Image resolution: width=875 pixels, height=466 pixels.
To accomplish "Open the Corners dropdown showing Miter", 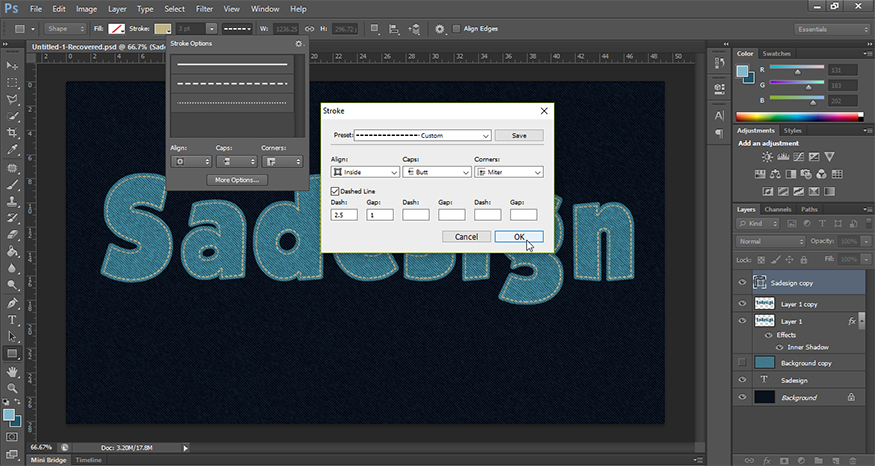I will (509, 172).
